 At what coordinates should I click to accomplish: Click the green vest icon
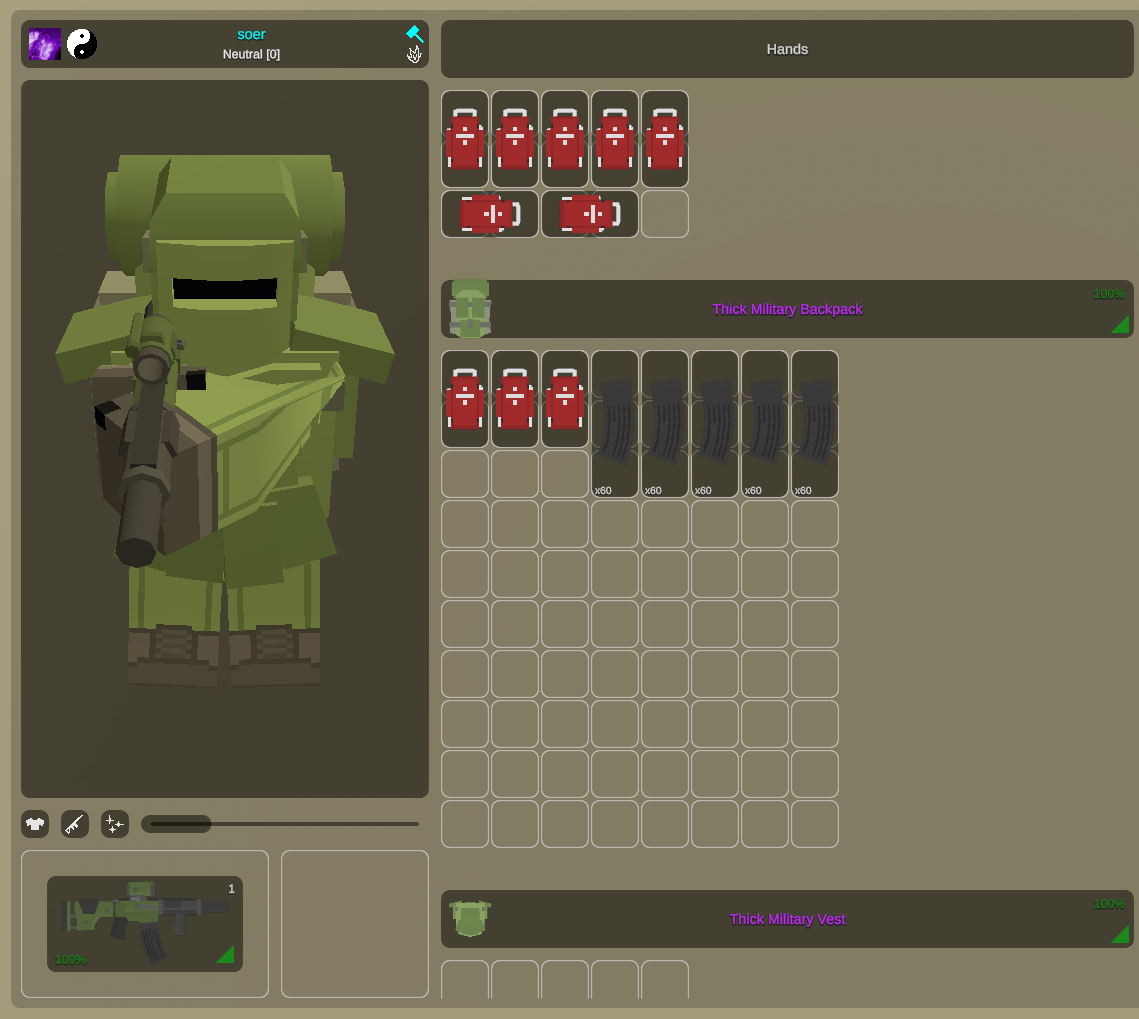tap(470, 919)
